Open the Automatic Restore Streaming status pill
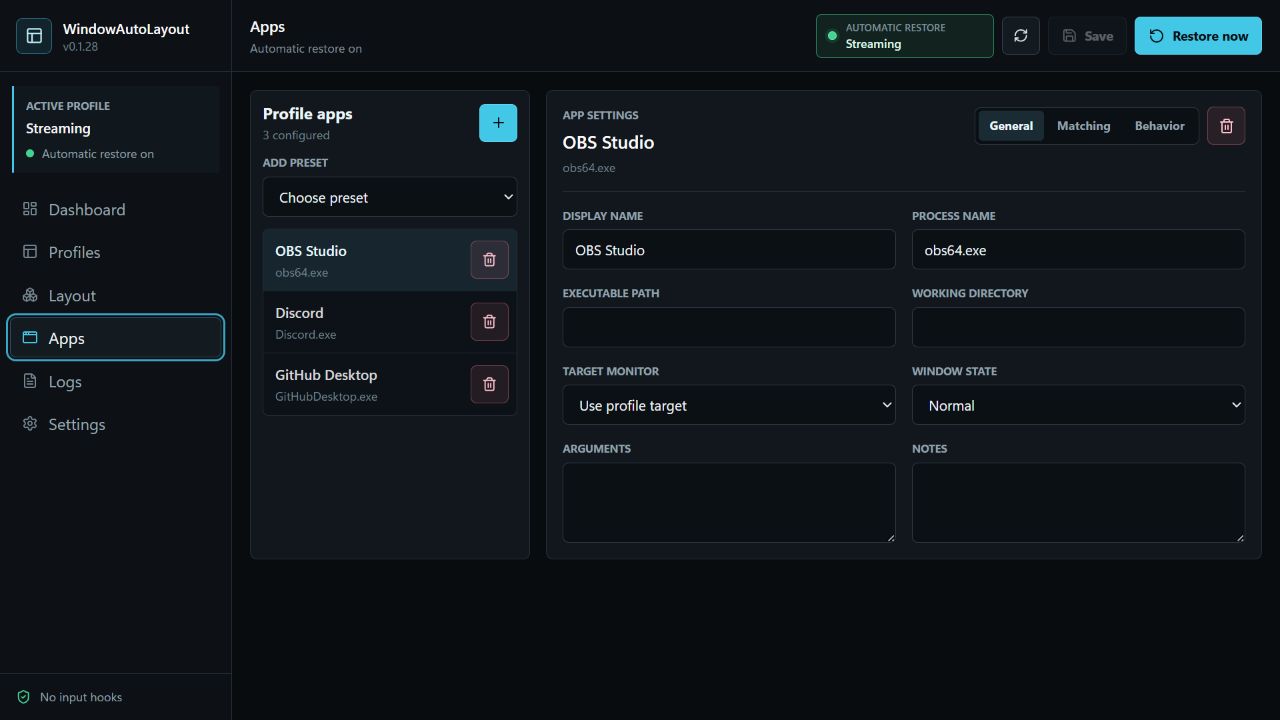Image resolution: width=1280 pixels, height=720 pixels. tap(905, 36)
